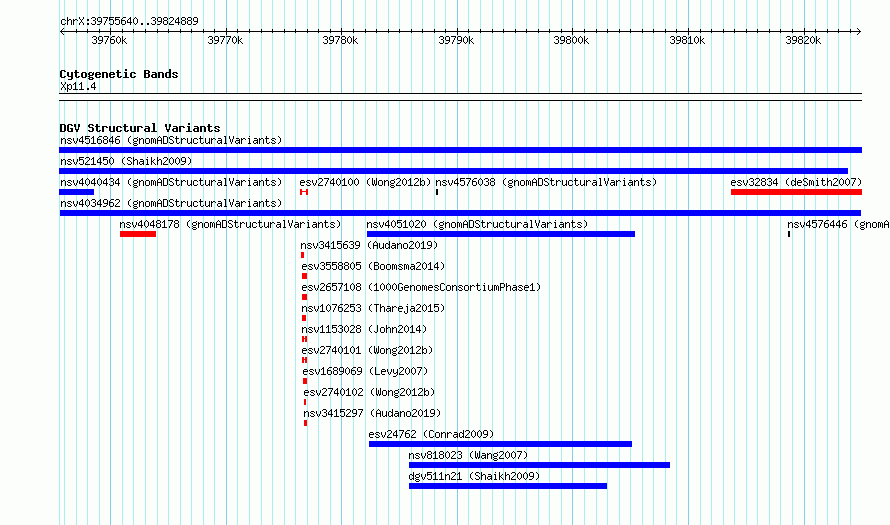
Task: Click blue bar under nsv4051020
Action: click(501, 234)
